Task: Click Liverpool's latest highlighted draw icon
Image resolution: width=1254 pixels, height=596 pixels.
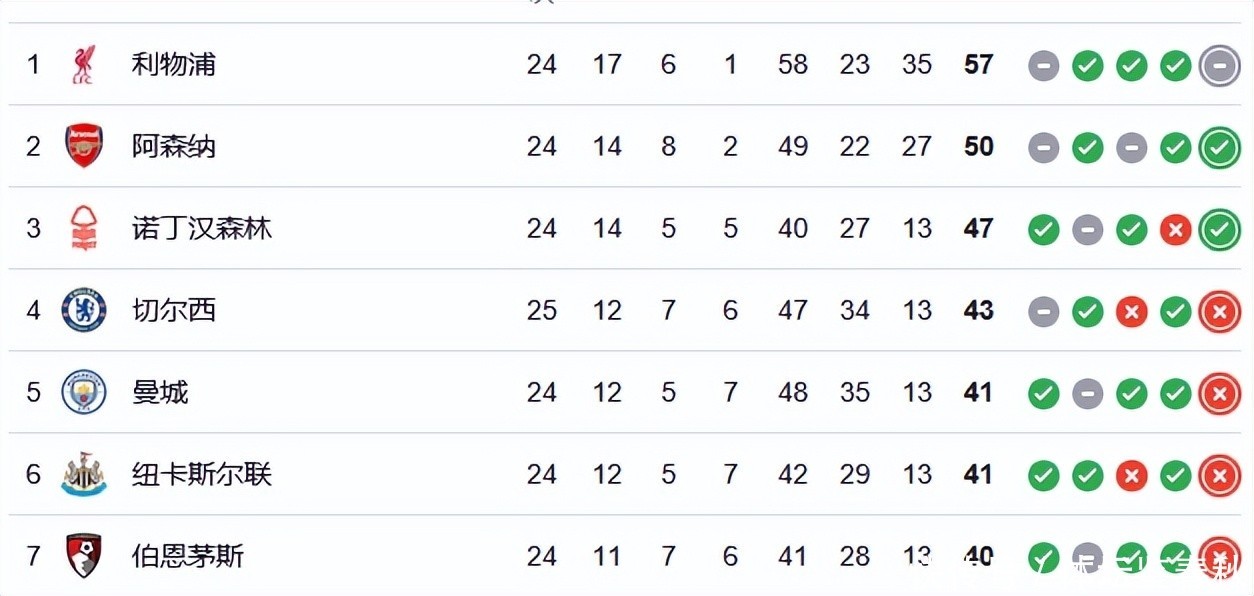Action: pyautogui.click(x=1219, y=66)
